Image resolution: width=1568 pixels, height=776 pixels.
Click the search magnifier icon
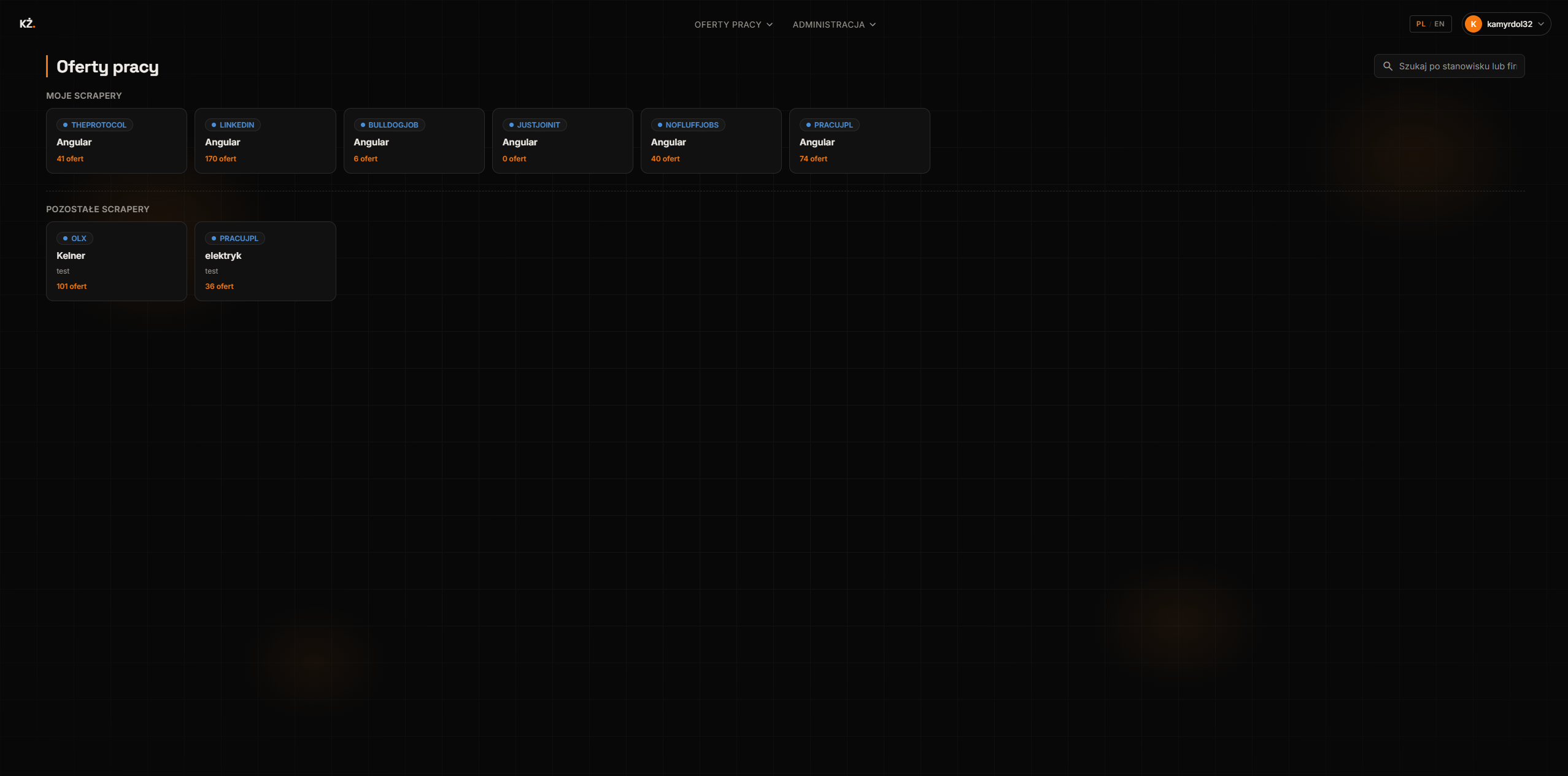(1388, 66)
